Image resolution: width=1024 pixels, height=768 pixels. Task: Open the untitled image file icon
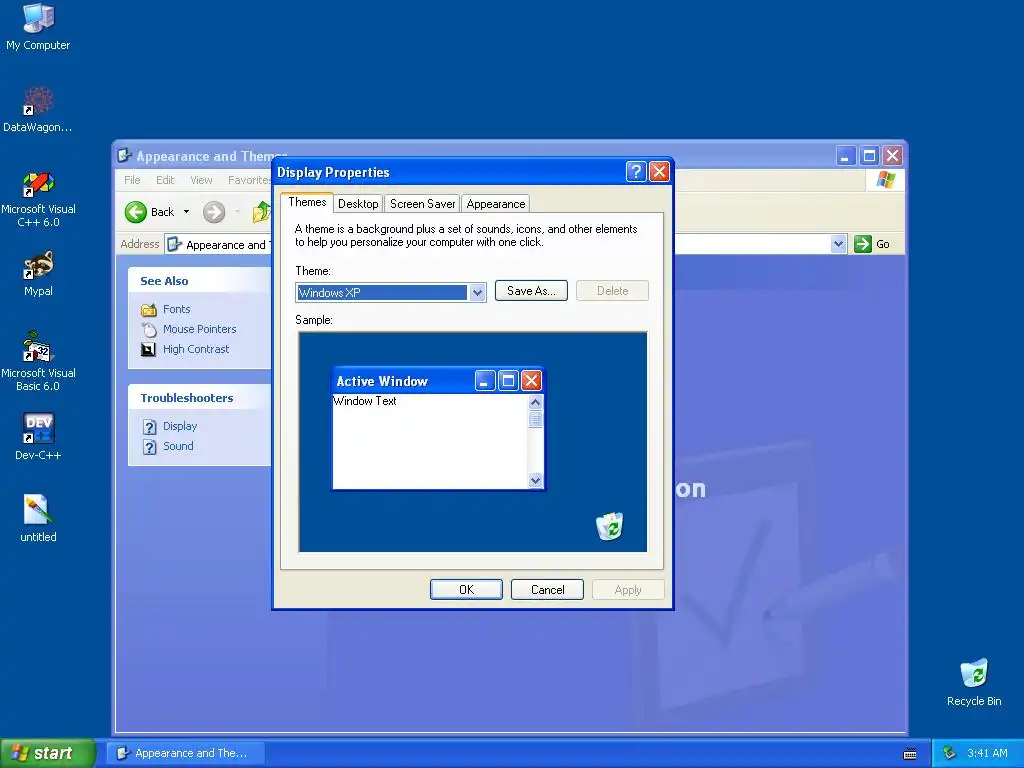click(x=38, y=519)
